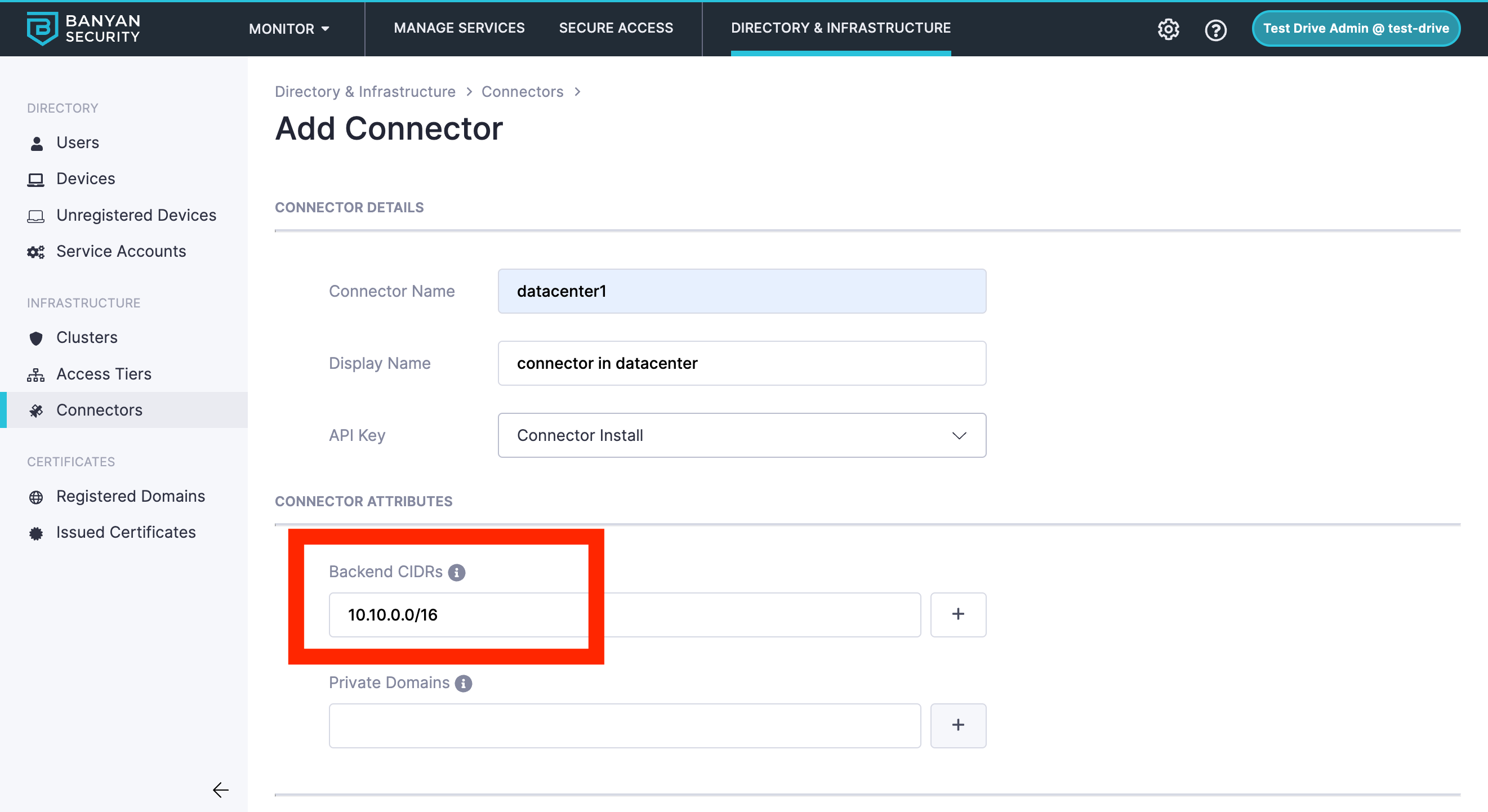Screen dimensions: 1488x812
Task: Click the Connectors plug icon
Action: pos(36,411)
